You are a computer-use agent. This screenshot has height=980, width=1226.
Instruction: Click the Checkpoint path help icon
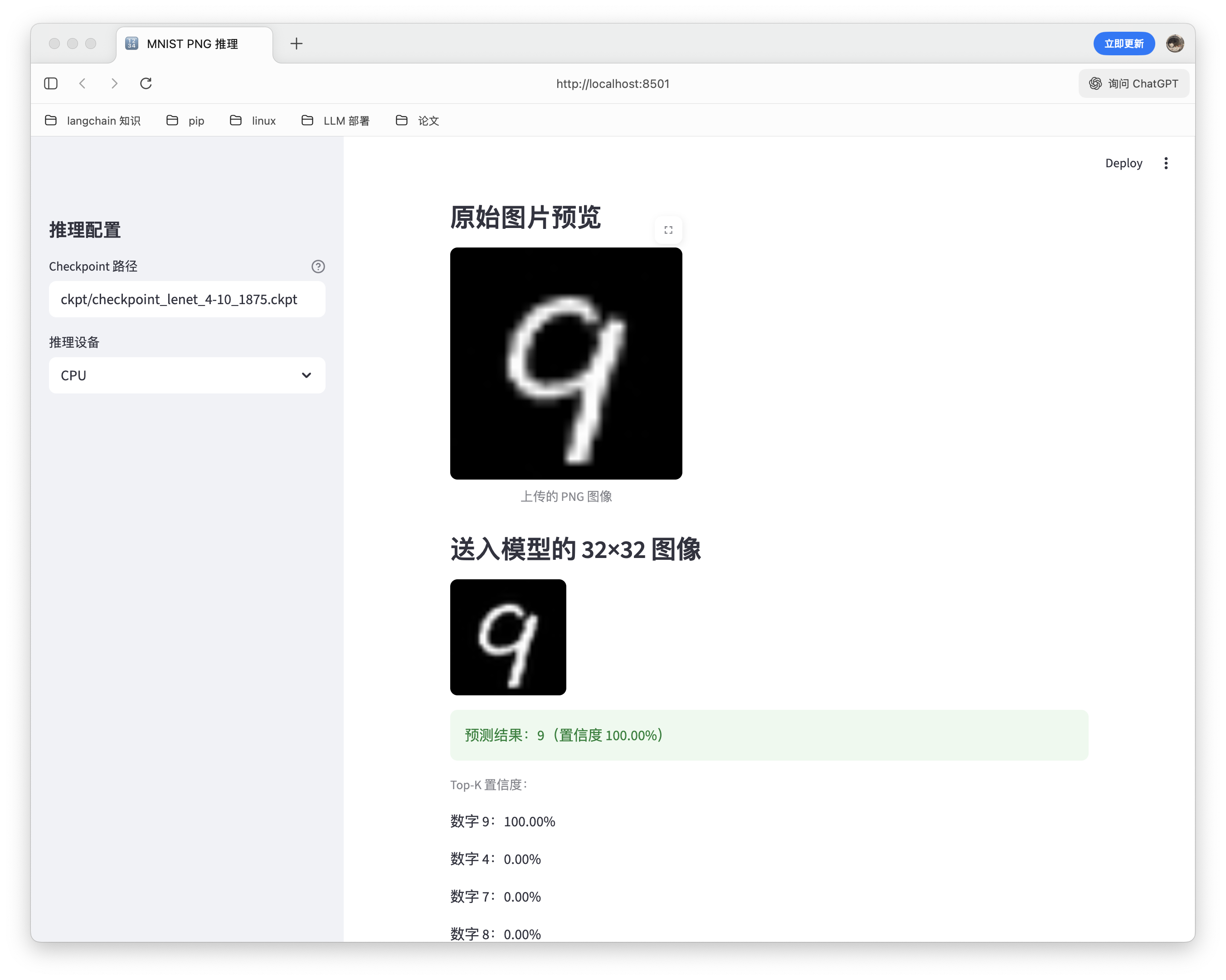click(x=318, y=267)
